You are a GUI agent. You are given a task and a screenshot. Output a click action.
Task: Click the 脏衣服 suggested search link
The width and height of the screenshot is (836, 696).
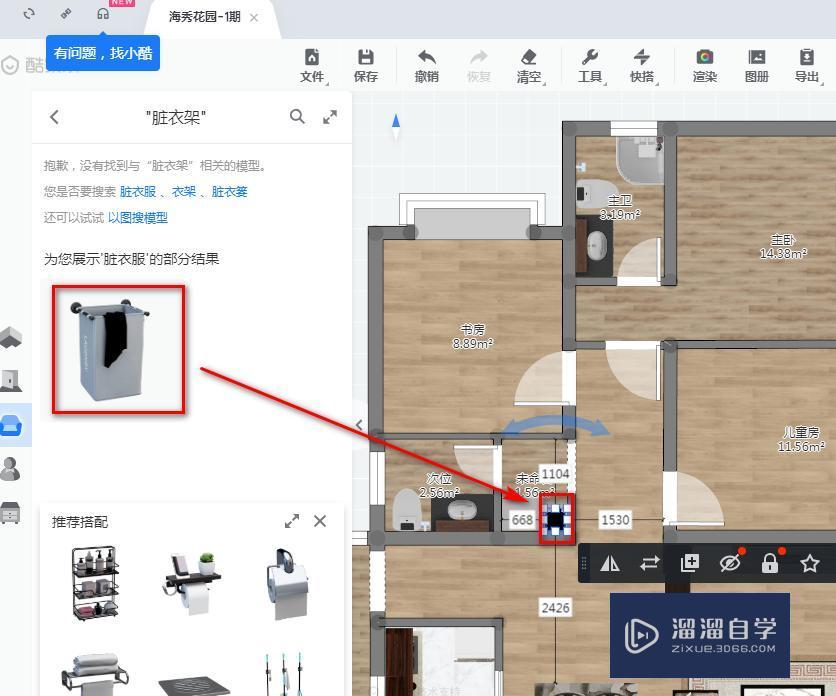[x=138, y=191]
